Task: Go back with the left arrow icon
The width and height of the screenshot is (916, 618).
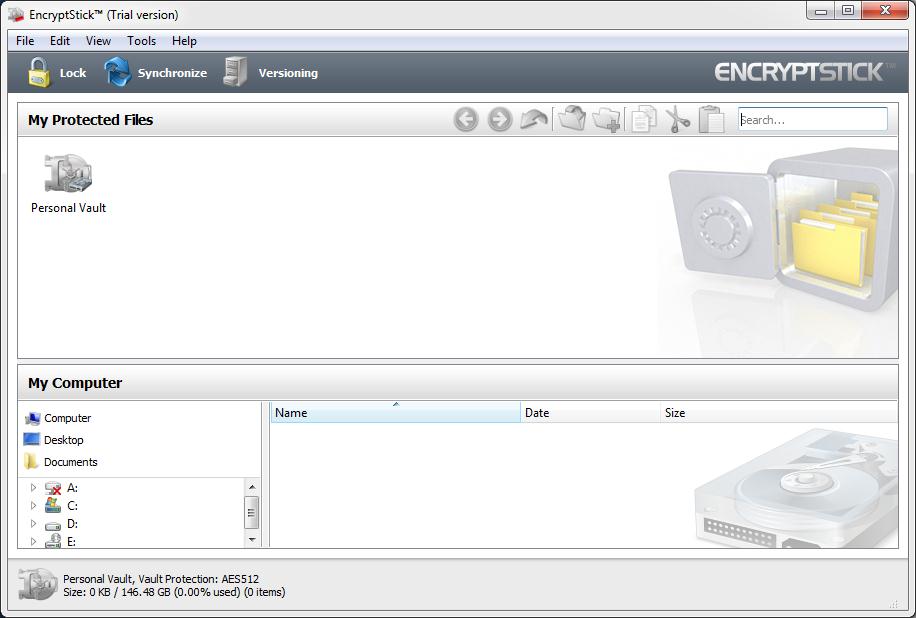Action: pyautogui.click(x=466, y=120)
